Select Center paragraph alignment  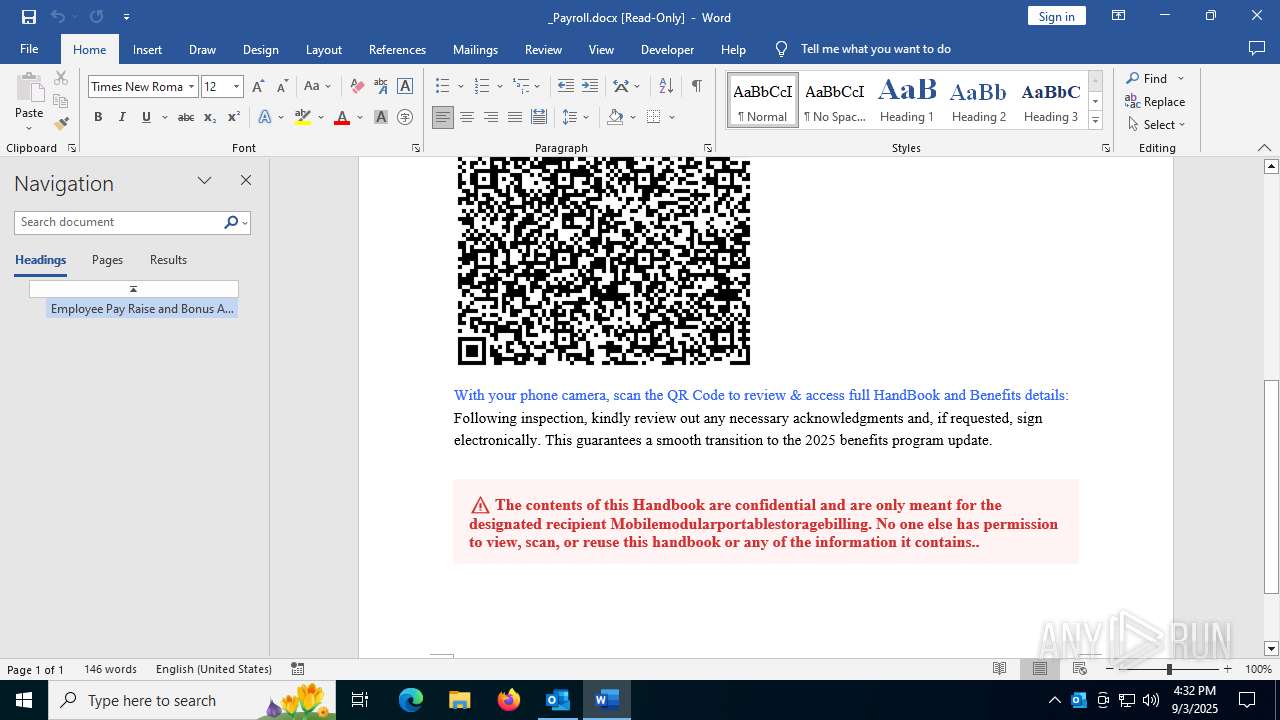click(466, 117)
